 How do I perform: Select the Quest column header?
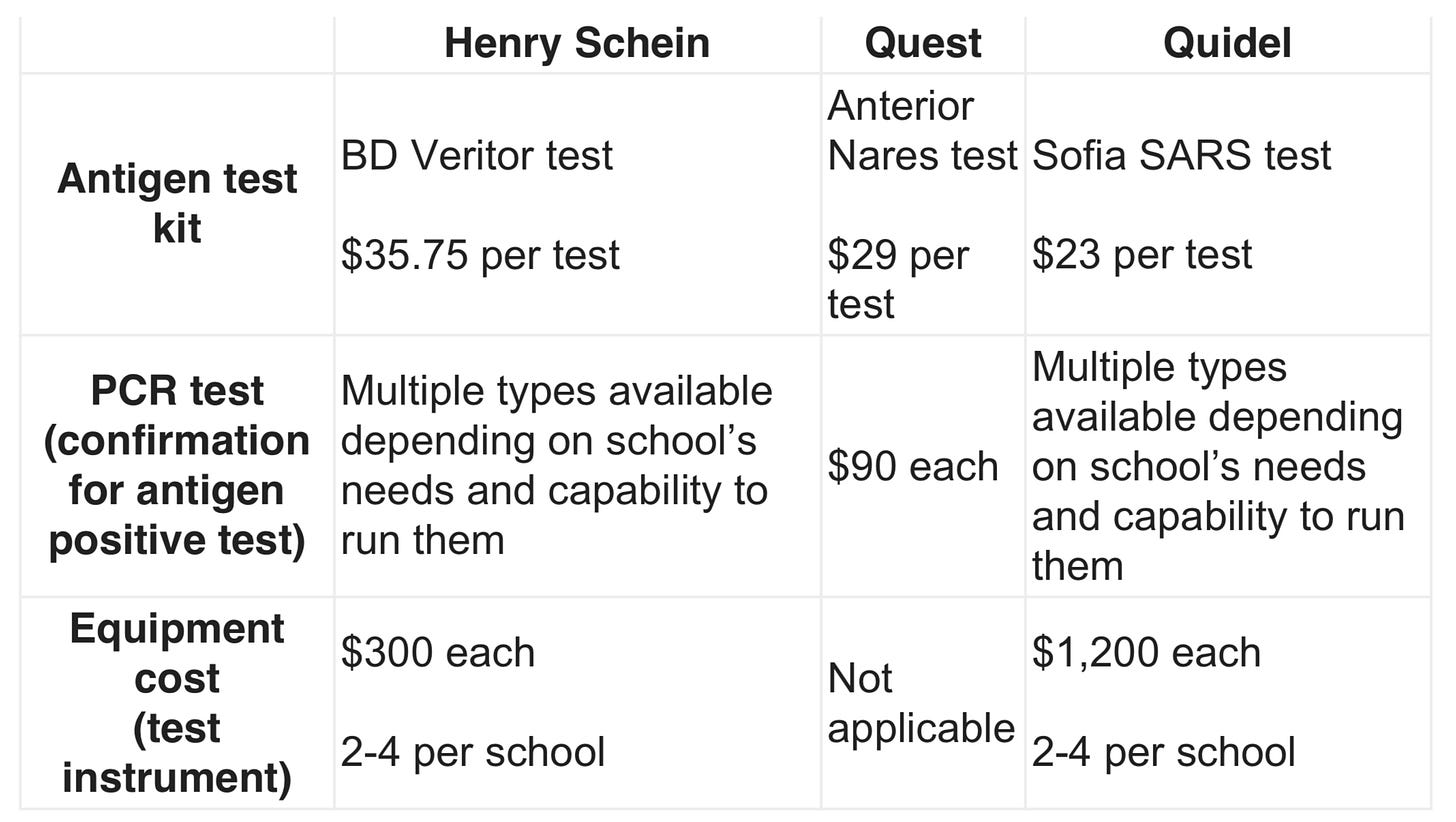(923, 43)
